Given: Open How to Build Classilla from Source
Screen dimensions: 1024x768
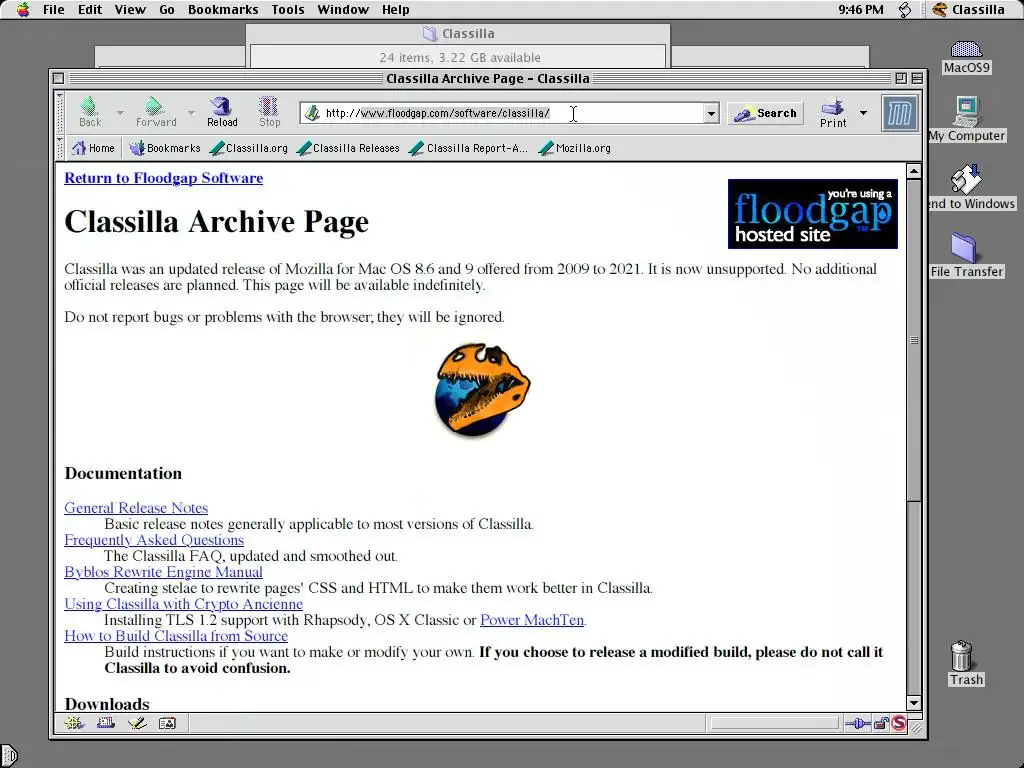Looking at the screenshot, I should click(176, 635).
